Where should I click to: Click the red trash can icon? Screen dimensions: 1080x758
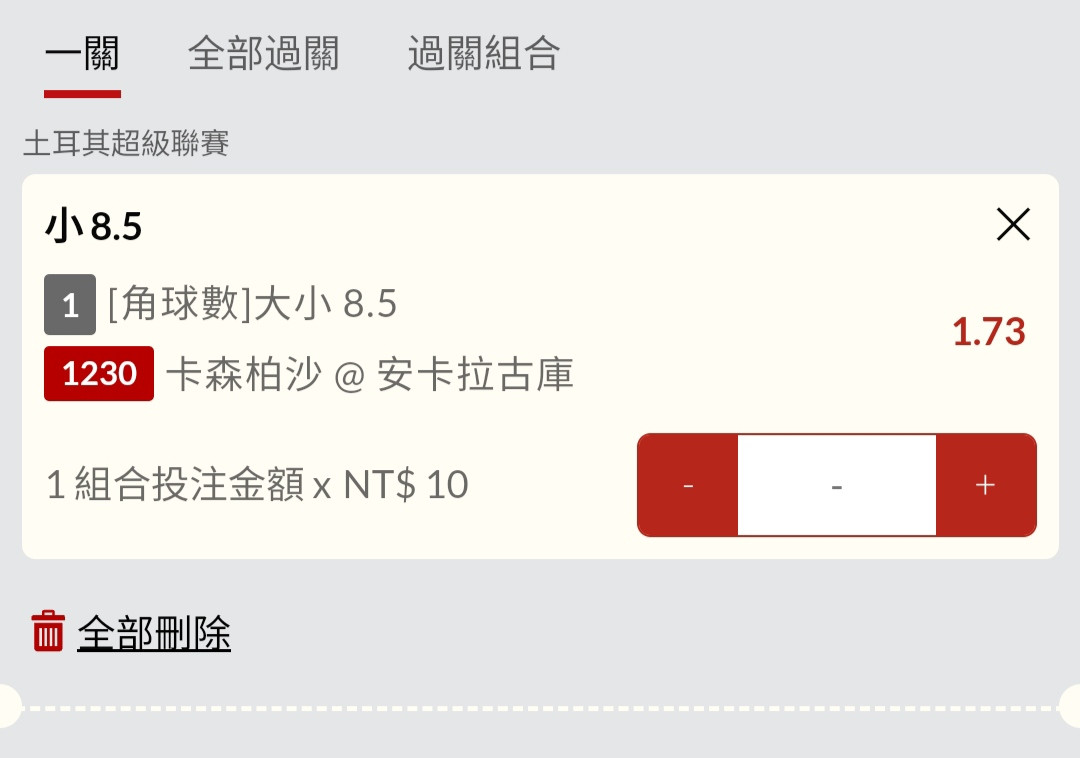(x=48, y=631)
